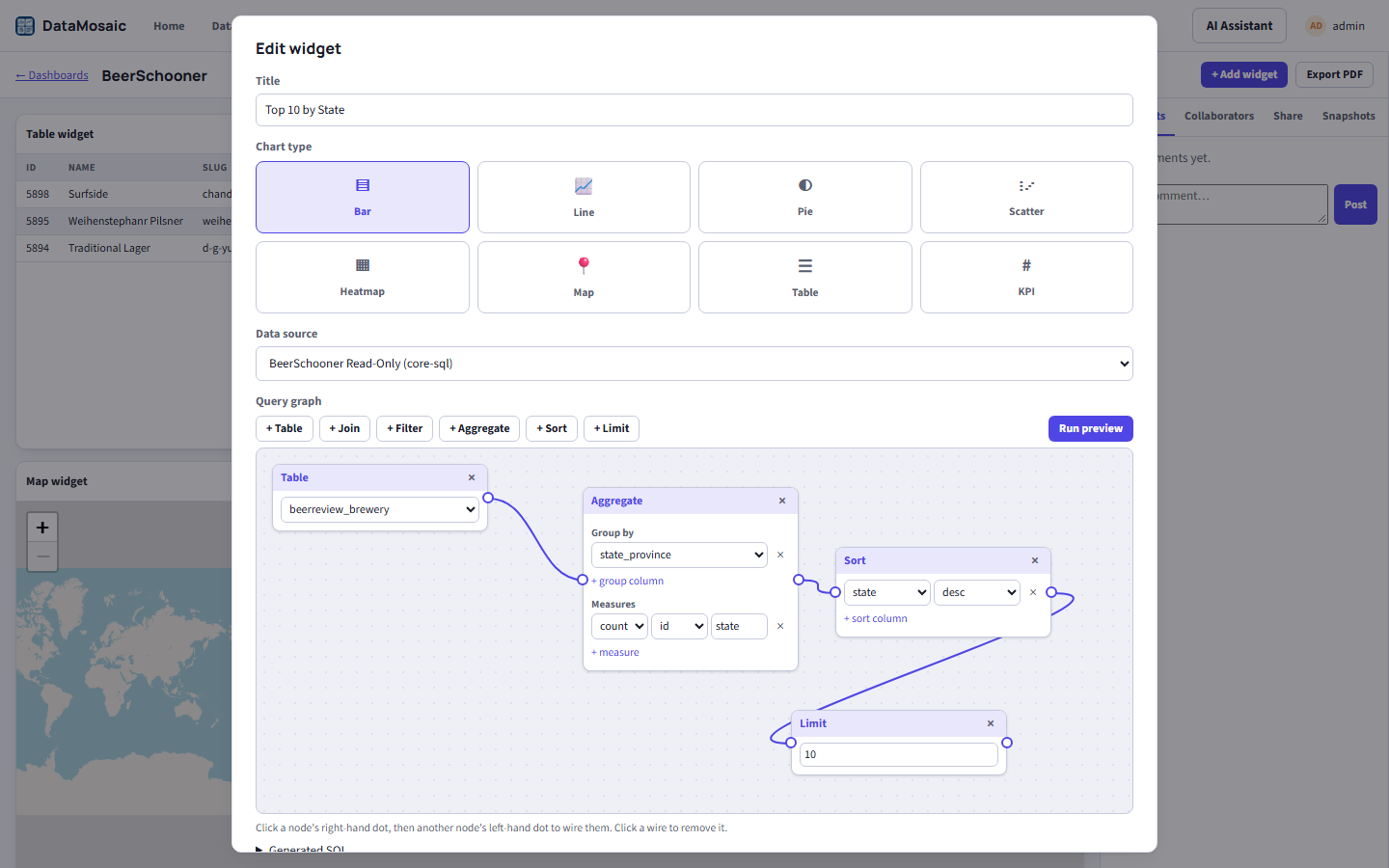Remove the Limit node
Viewport: 1389px width, 868px height.
(991, 723)
